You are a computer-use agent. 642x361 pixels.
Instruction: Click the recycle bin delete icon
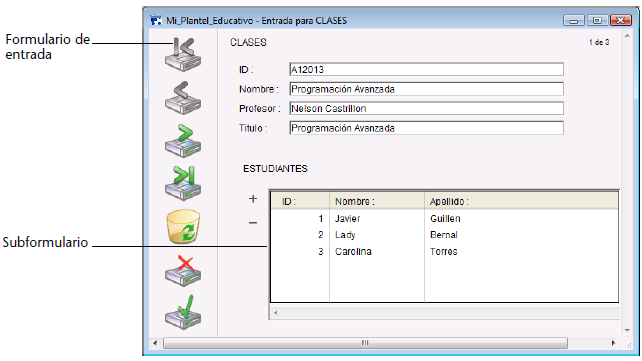click(x=183, y=226)
